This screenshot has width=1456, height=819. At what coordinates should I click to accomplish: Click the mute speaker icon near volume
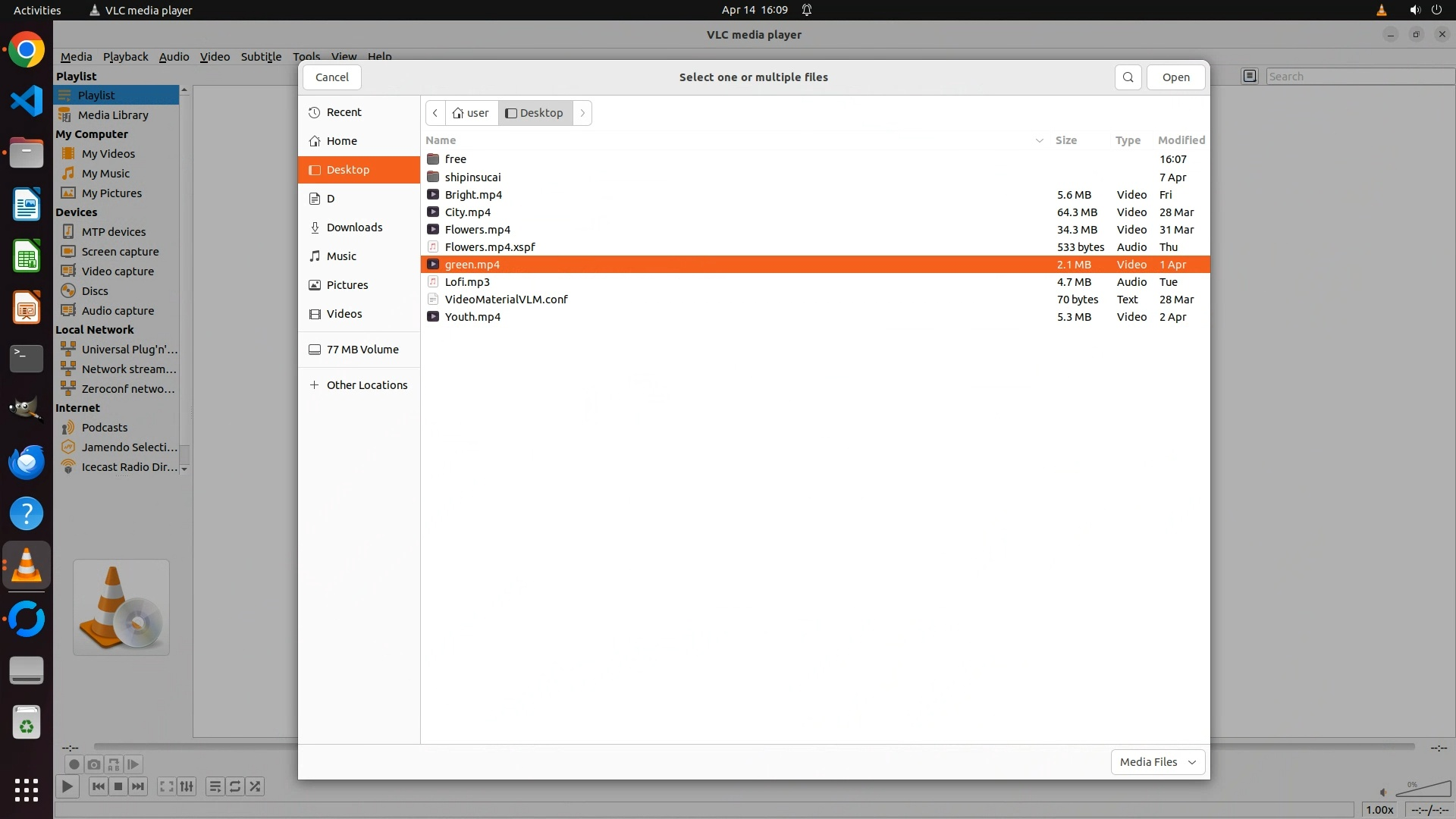(1382, 792)
